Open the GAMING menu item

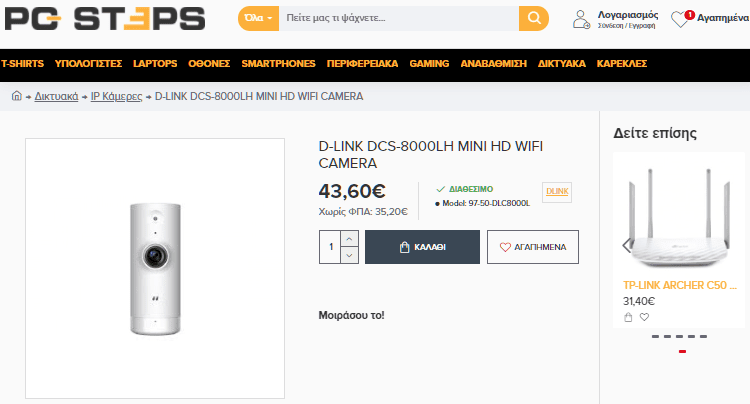[x=429, y=64]
